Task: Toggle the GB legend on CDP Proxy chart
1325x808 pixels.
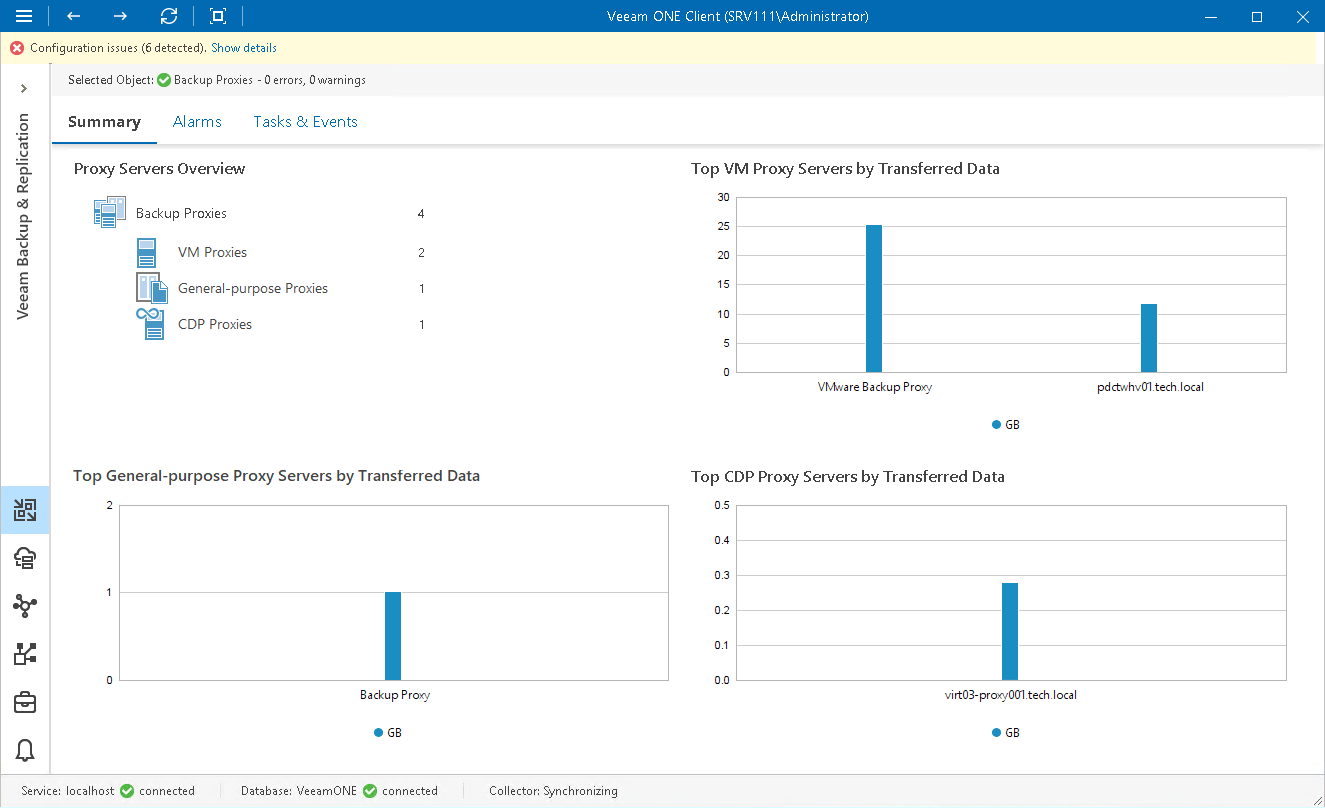Action: [1006, 732]
